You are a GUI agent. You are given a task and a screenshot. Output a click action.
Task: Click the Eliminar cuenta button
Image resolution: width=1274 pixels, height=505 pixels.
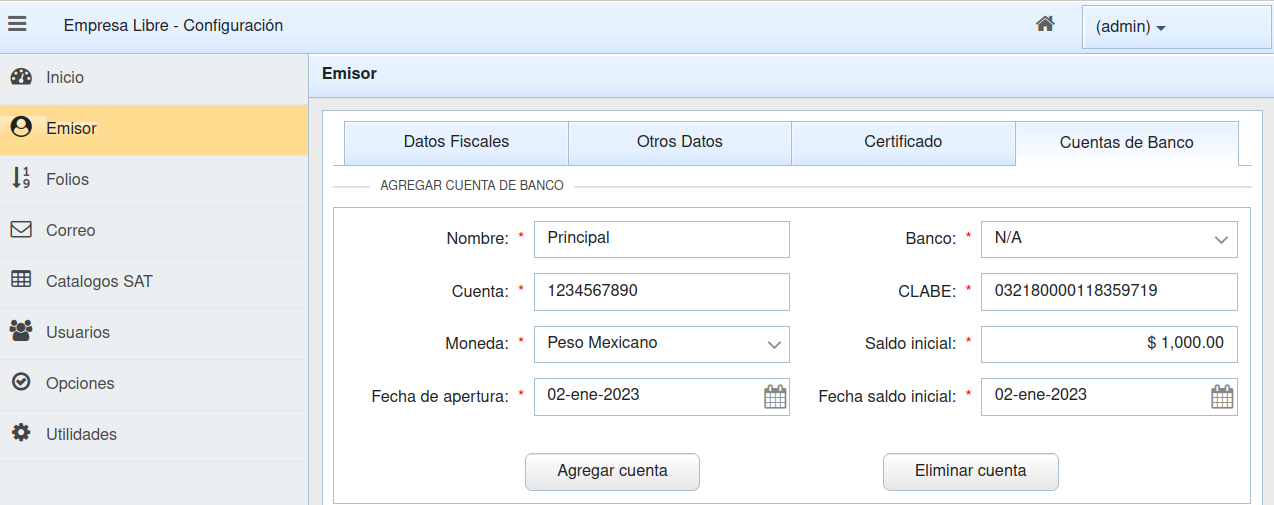[970, 471]
